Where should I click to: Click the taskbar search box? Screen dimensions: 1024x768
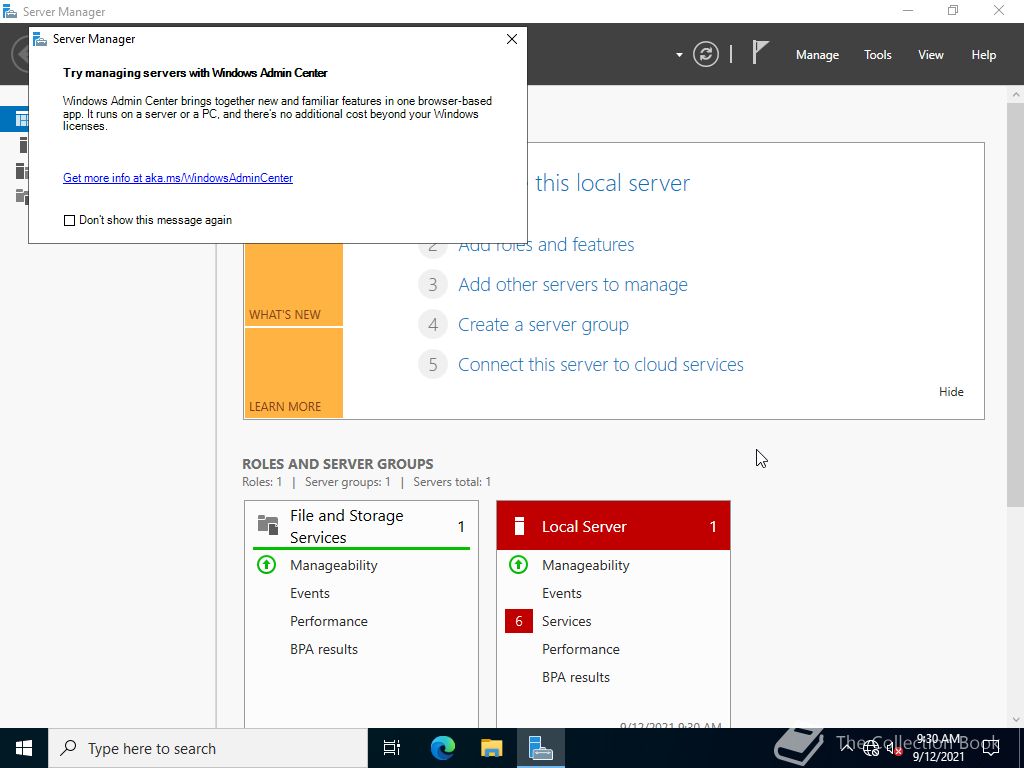(208, 748)
